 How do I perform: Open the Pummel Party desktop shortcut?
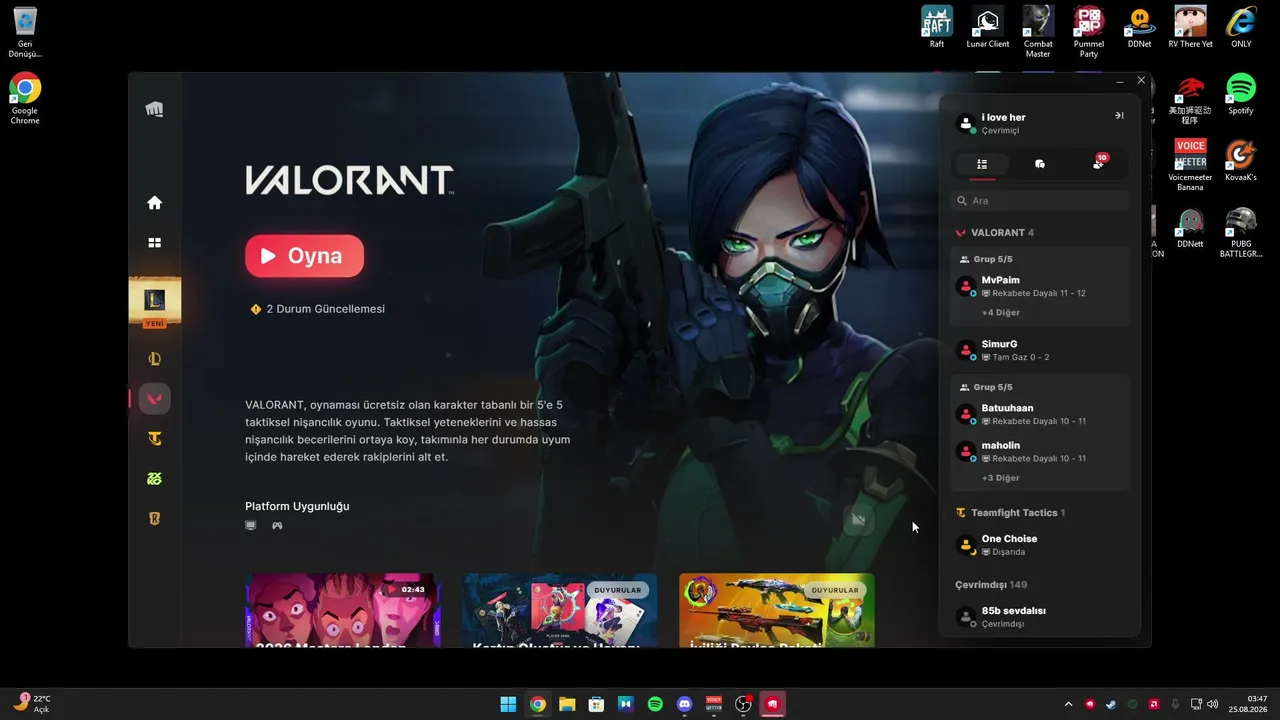point(1089,31)
